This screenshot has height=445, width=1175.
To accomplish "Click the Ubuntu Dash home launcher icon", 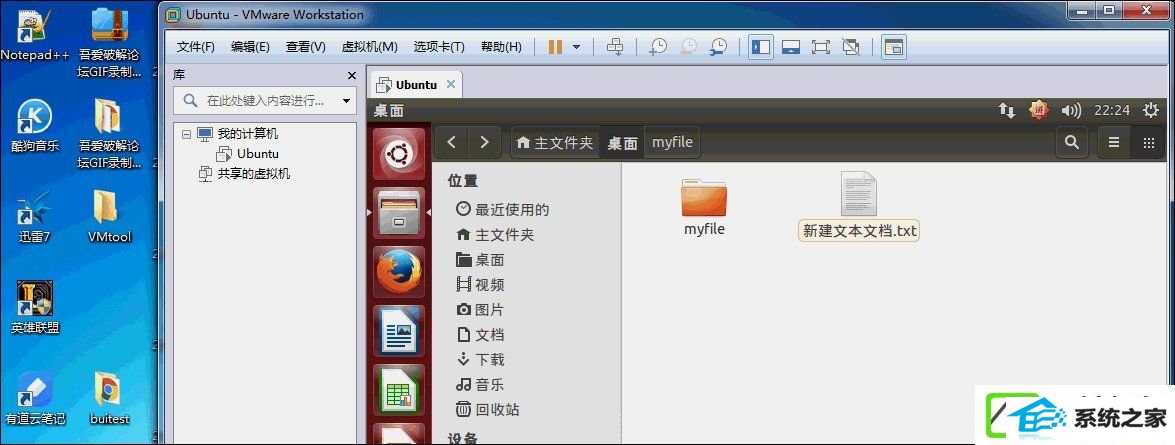I will point(399,154).
